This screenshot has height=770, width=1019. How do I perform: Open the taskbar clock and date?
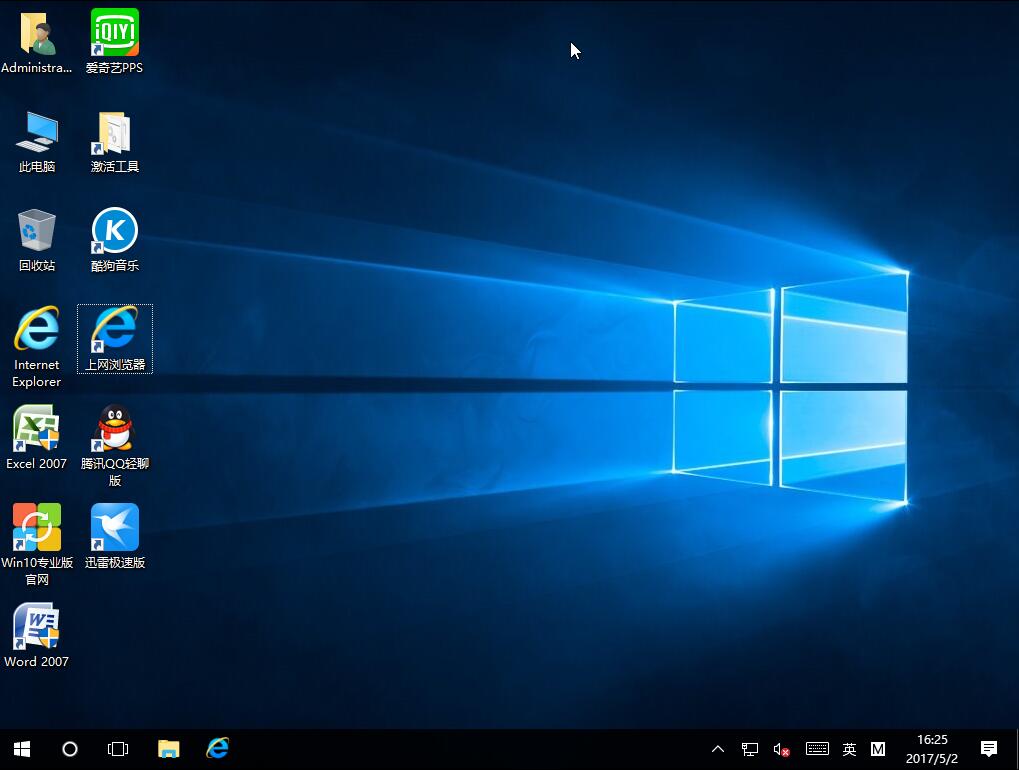(932, 749)
